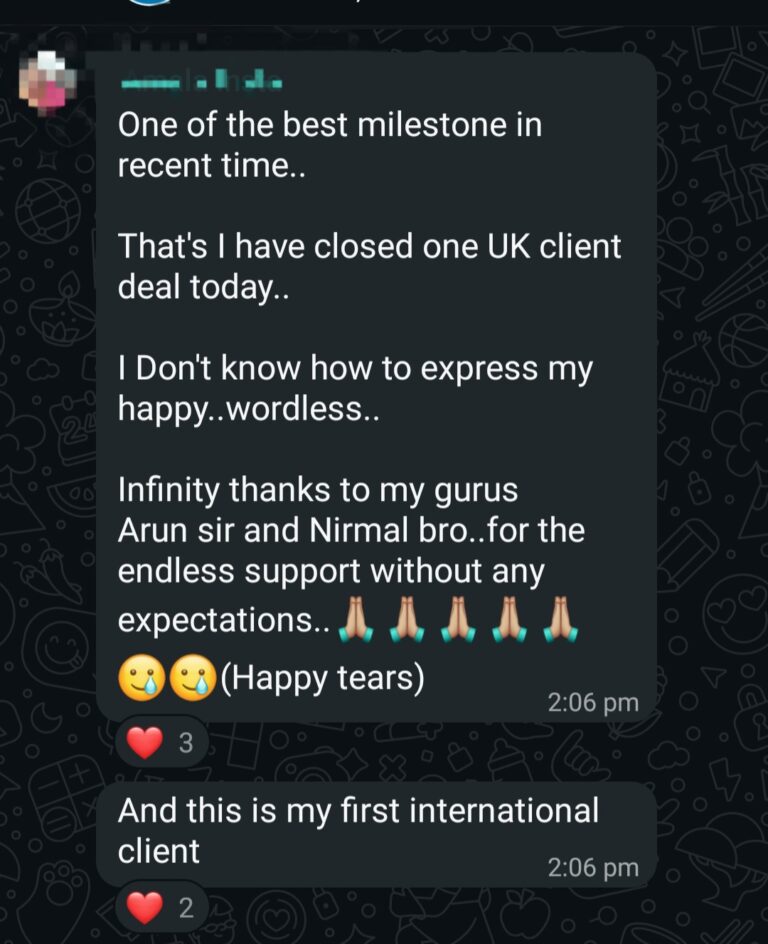The height and width of the screenshot is (944, 768).
Task: Open the sender's blurred profile picture
Action: (48, 83)
